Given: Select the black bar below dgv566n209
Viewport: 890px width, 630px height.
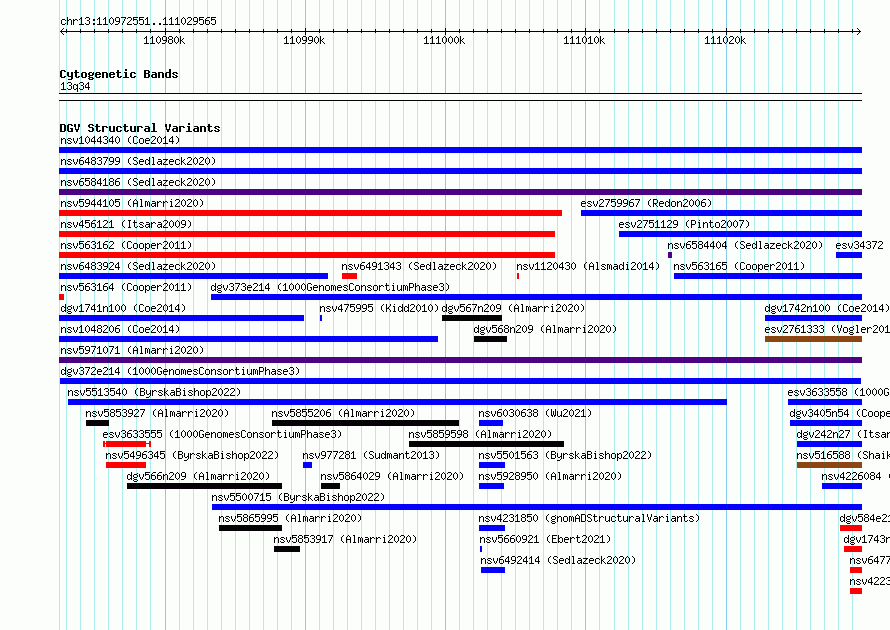Looking at the screenshot, I should pos(204,486).
